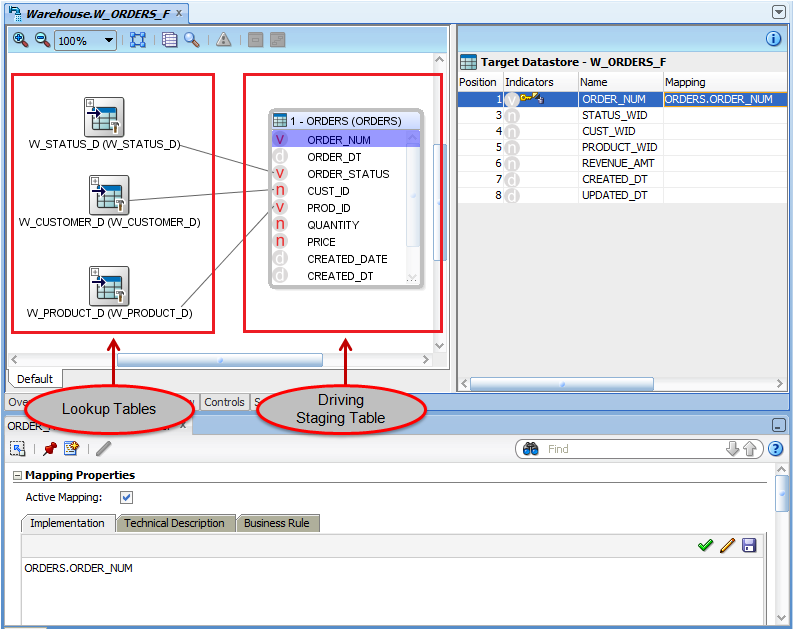
Task: Click the Find search field
Action: [630, 449]
